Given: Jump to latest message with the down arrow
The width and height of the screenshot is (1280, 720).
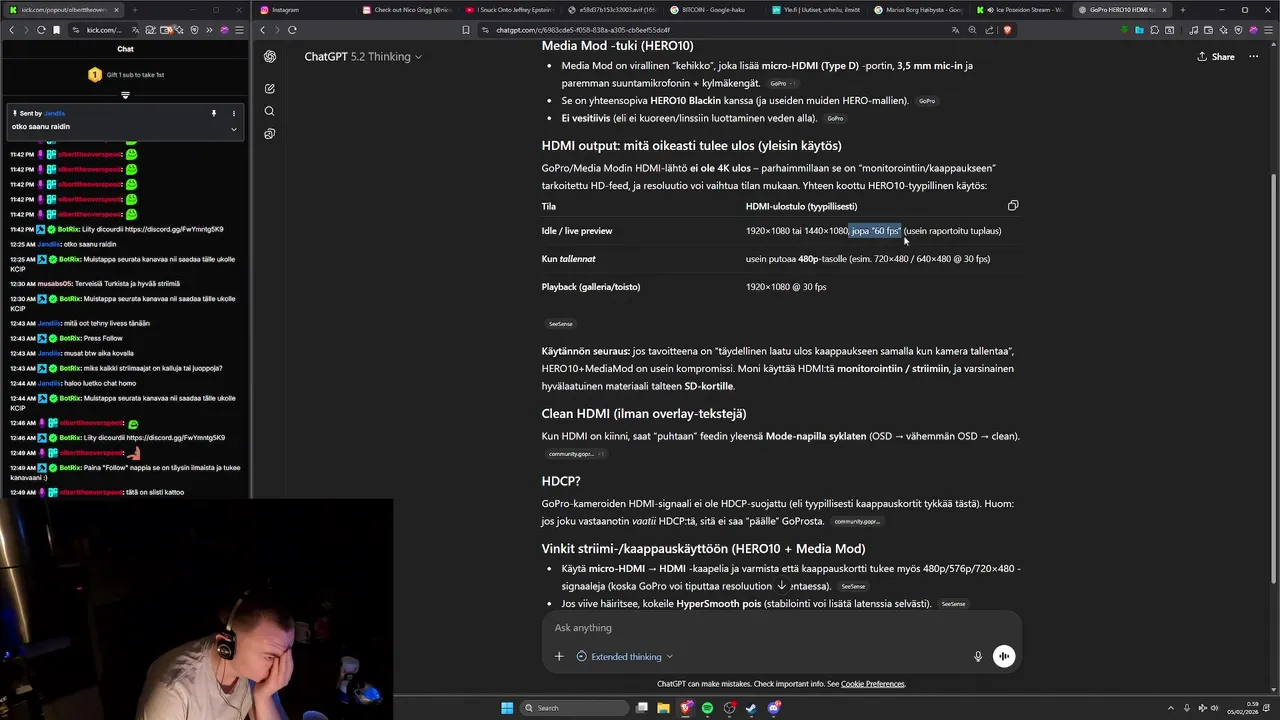Looking at the screenshot, I should [x=782, y=585].
